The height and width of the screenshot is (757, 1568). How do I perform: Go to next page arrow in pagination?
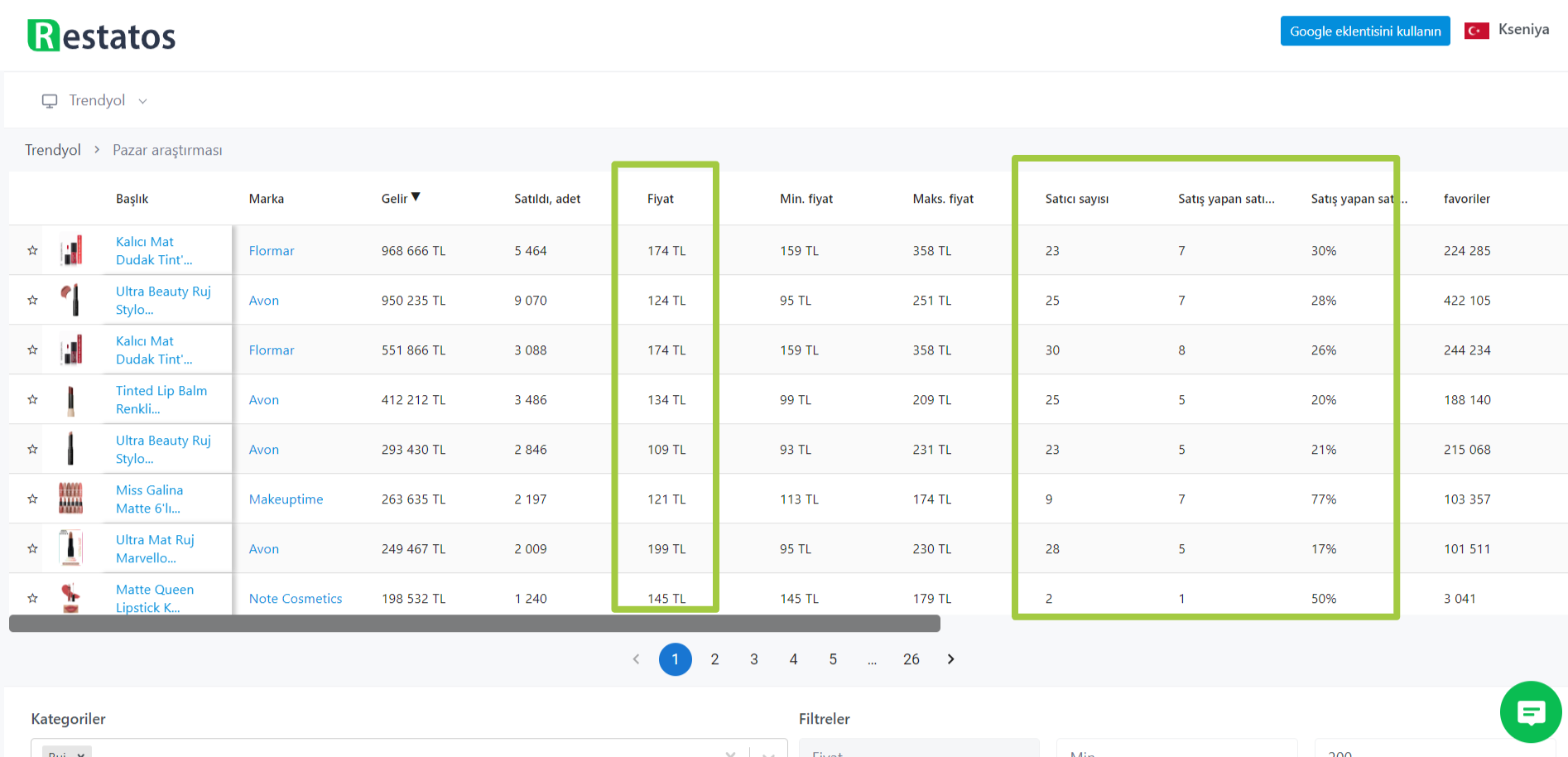click(x=950, y=659)
